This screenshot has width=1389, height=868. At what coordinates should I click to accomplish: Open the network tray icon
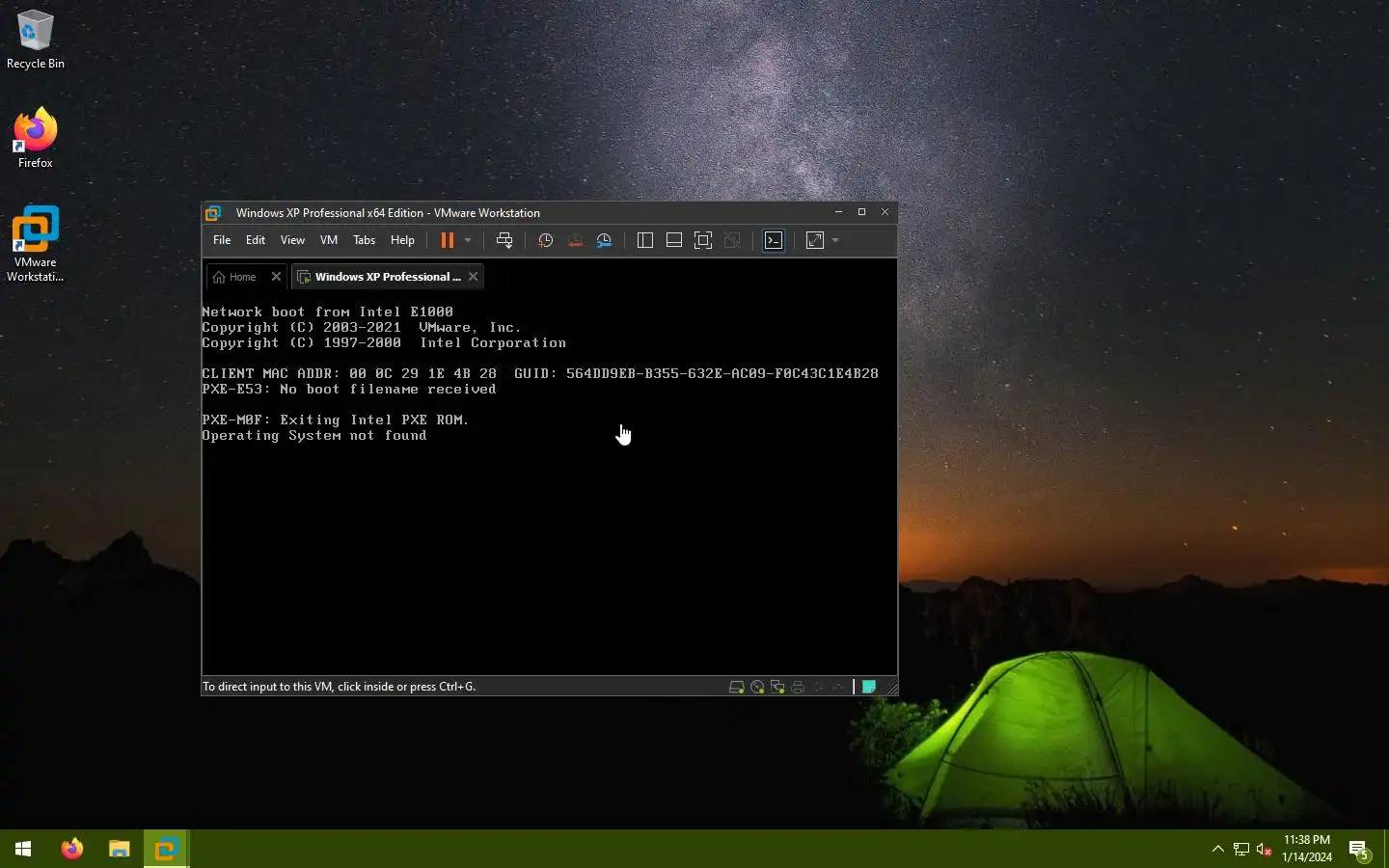(1241, 849)
